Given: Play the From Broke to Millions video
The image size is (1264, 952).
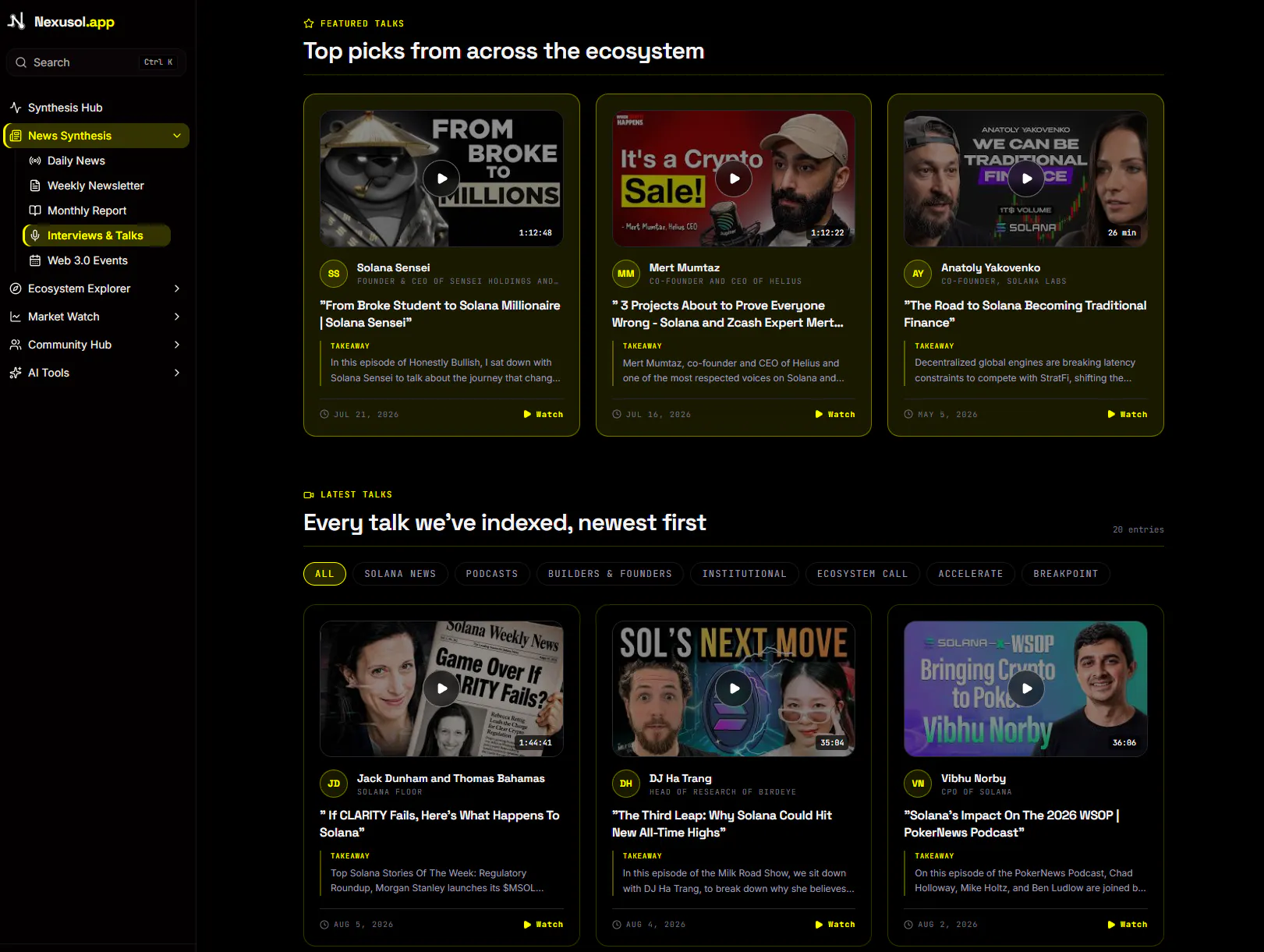Looking at the screenshot, I should point(442,179).
